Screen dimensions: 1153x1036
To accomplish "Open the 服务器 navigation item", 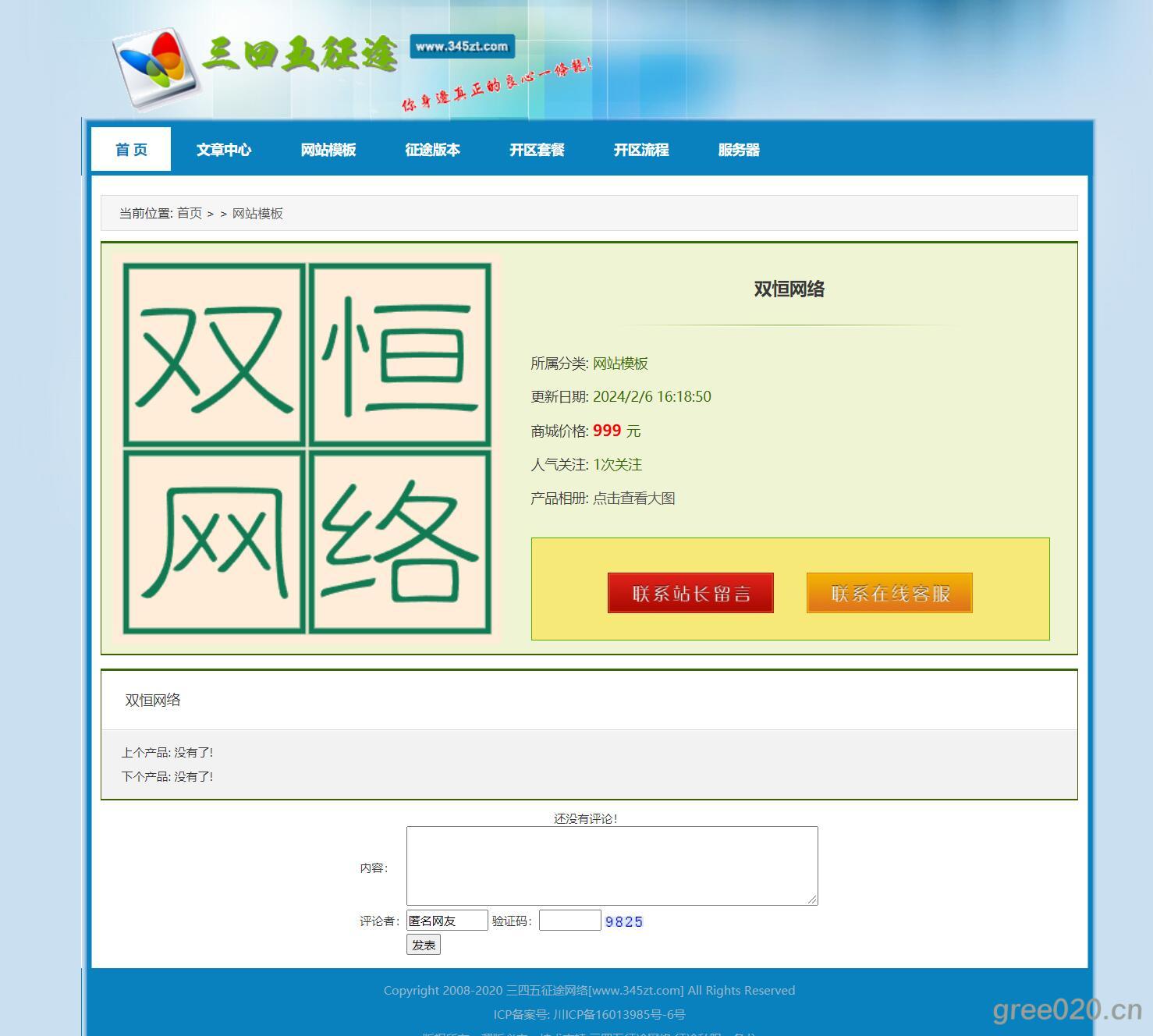I will click(738, 150).
